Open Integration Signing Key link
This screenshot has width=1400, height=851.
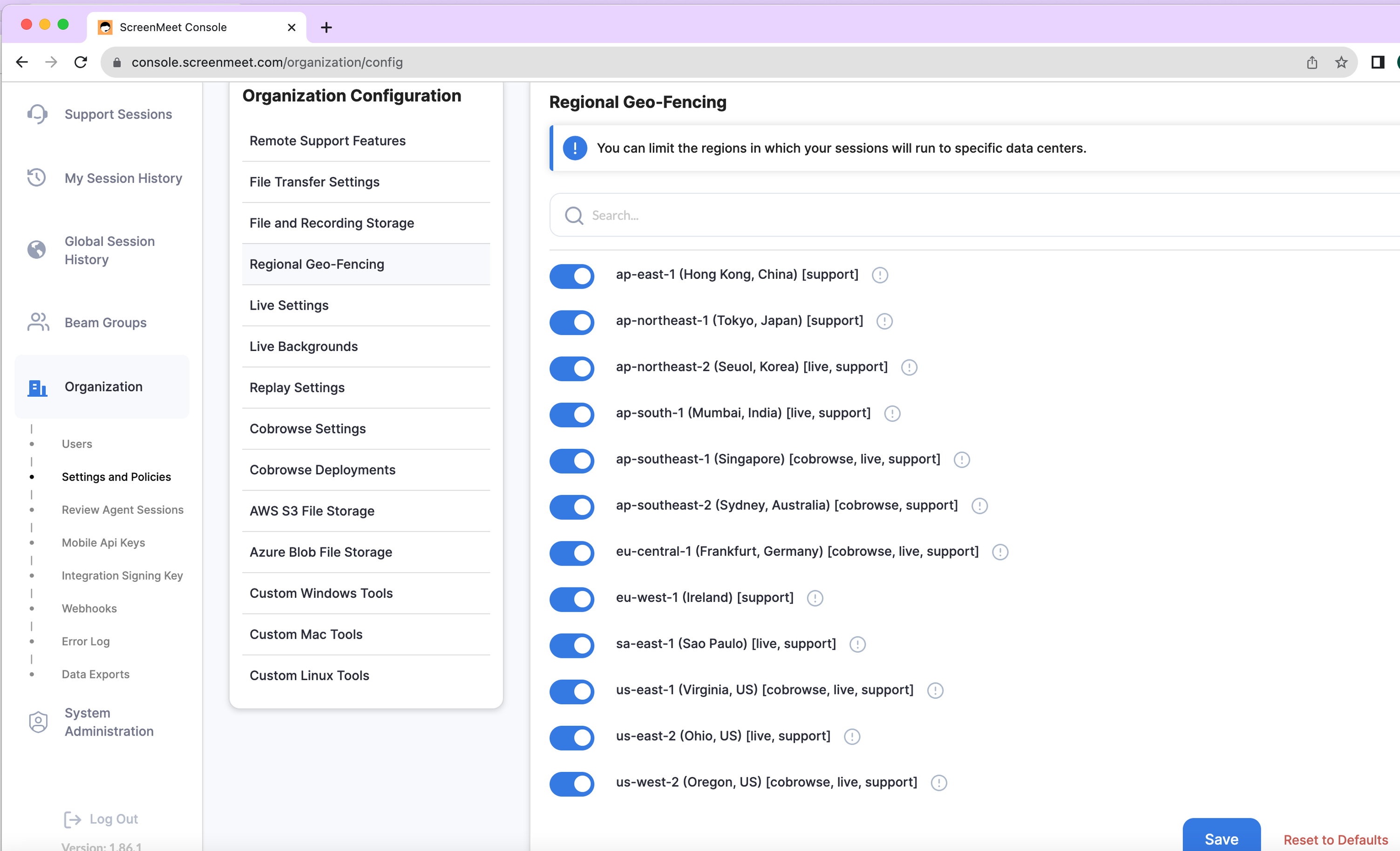pos(122,575)
